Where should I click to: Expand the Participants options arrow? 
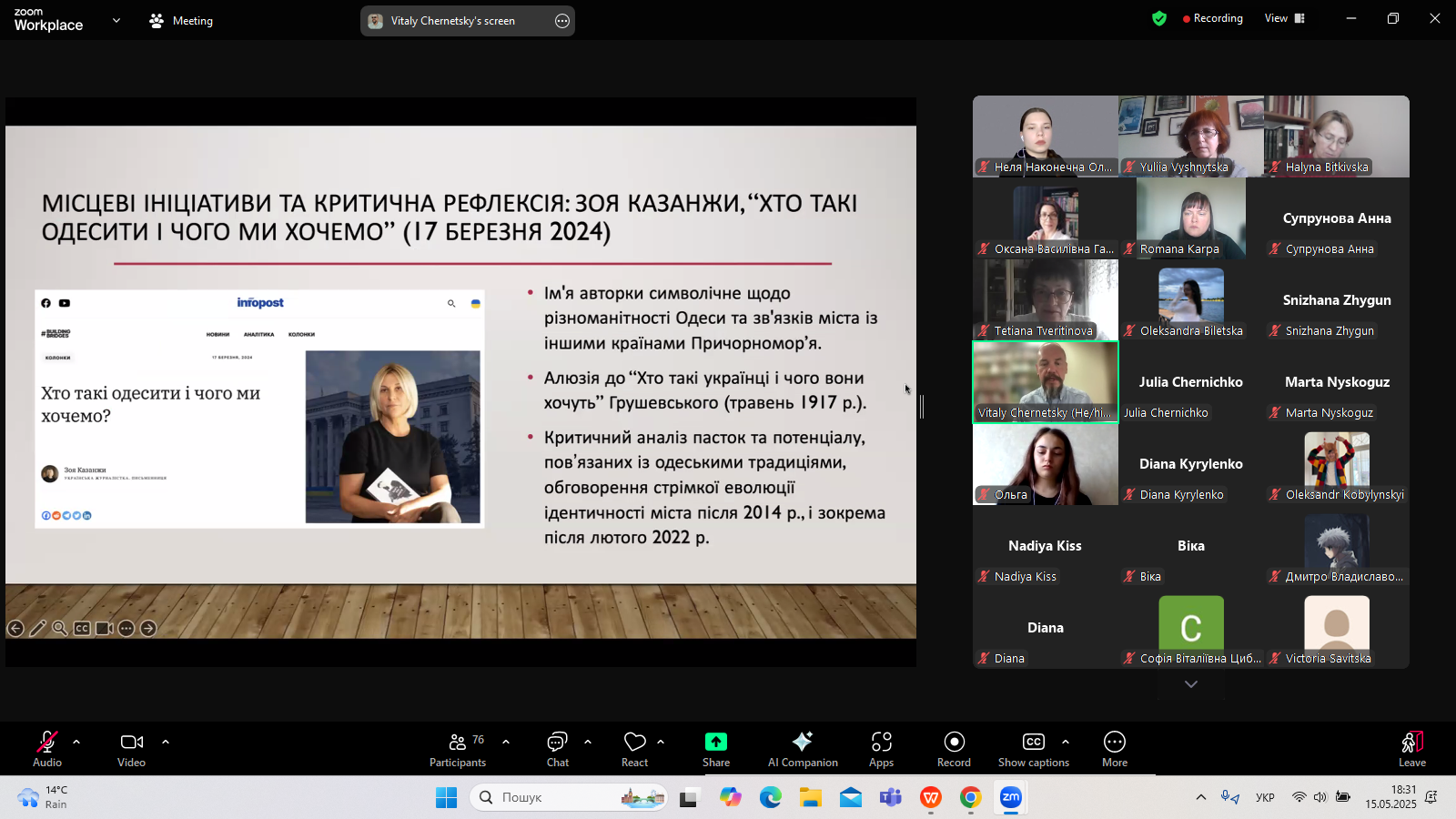pos(506,742)
